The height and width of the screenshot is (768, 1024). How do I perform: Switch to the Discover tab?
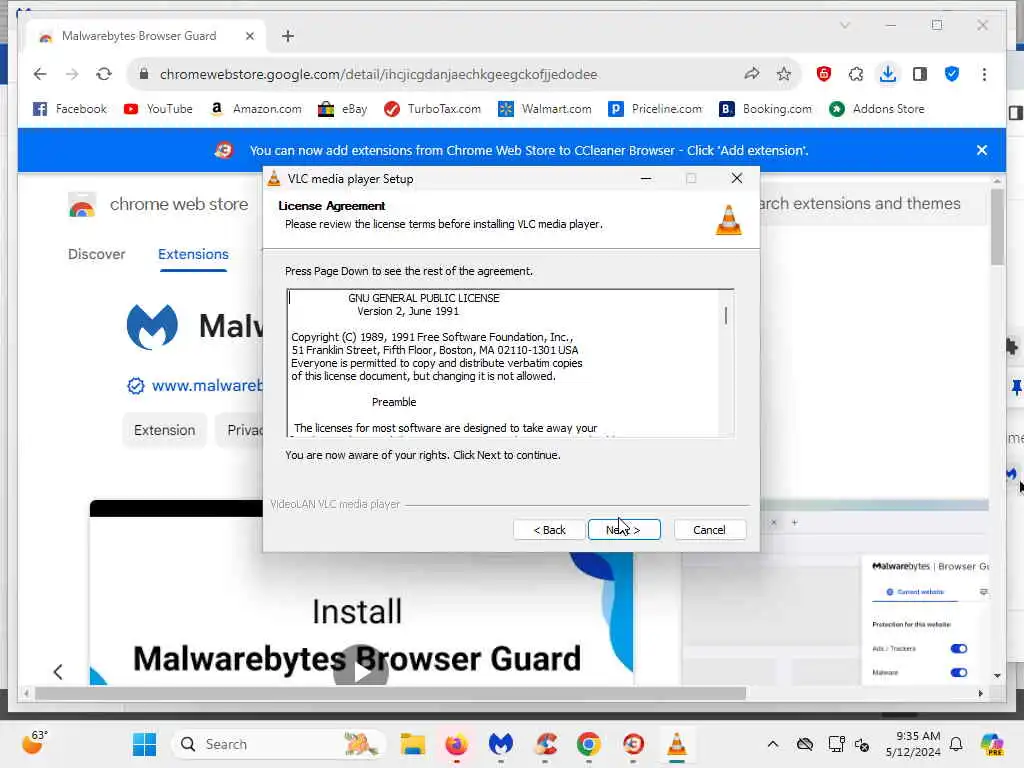97,254
